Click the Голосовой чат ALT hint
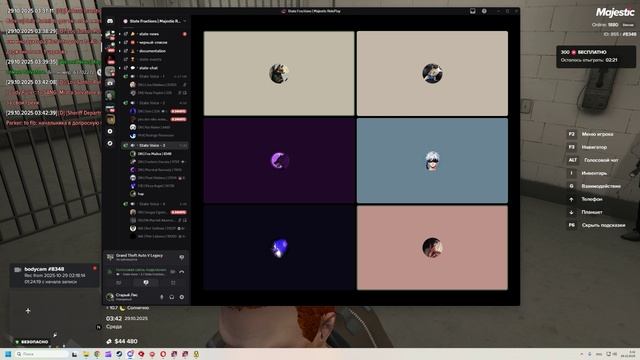Screen dimensions: 640x360 (594, 160)
